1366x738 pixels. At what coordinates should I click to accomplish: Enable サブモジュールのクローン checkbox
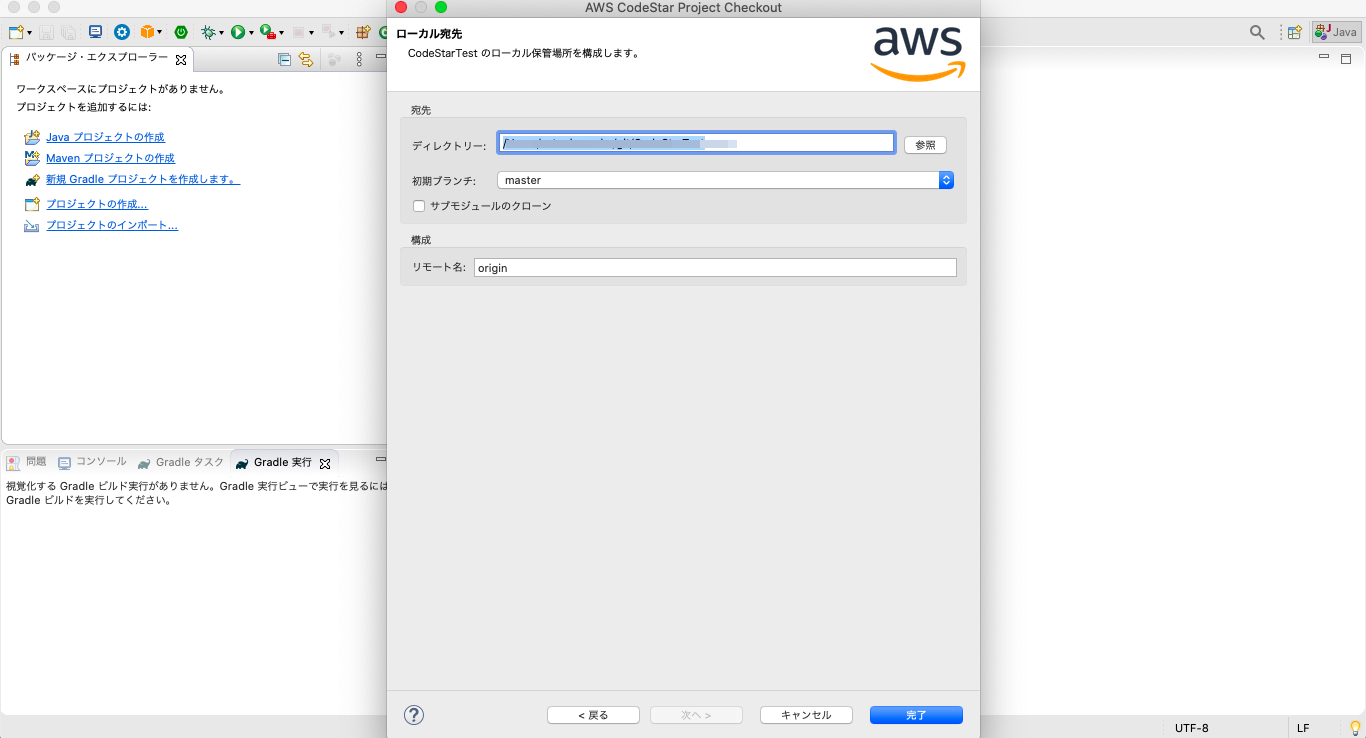click(x=419, y=206)
